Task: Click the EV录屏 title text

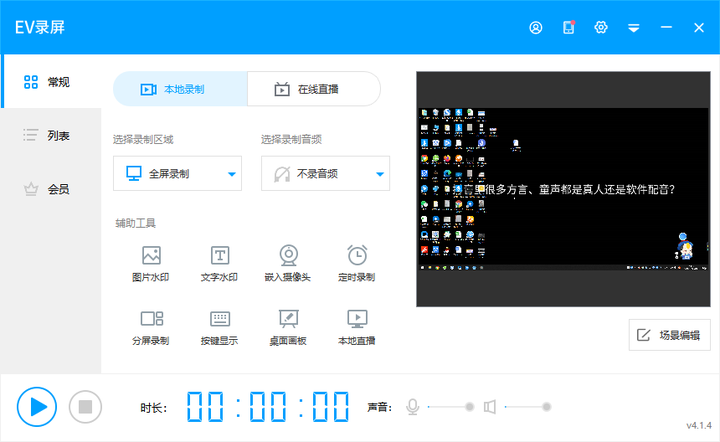Action: click(40, 28)
